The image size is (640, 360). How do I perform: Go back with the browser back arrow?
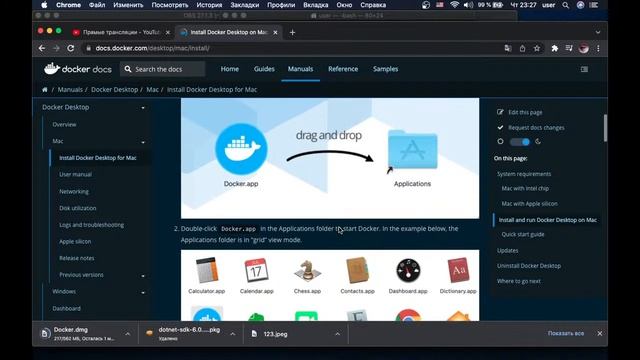click(x=42, y=48)
